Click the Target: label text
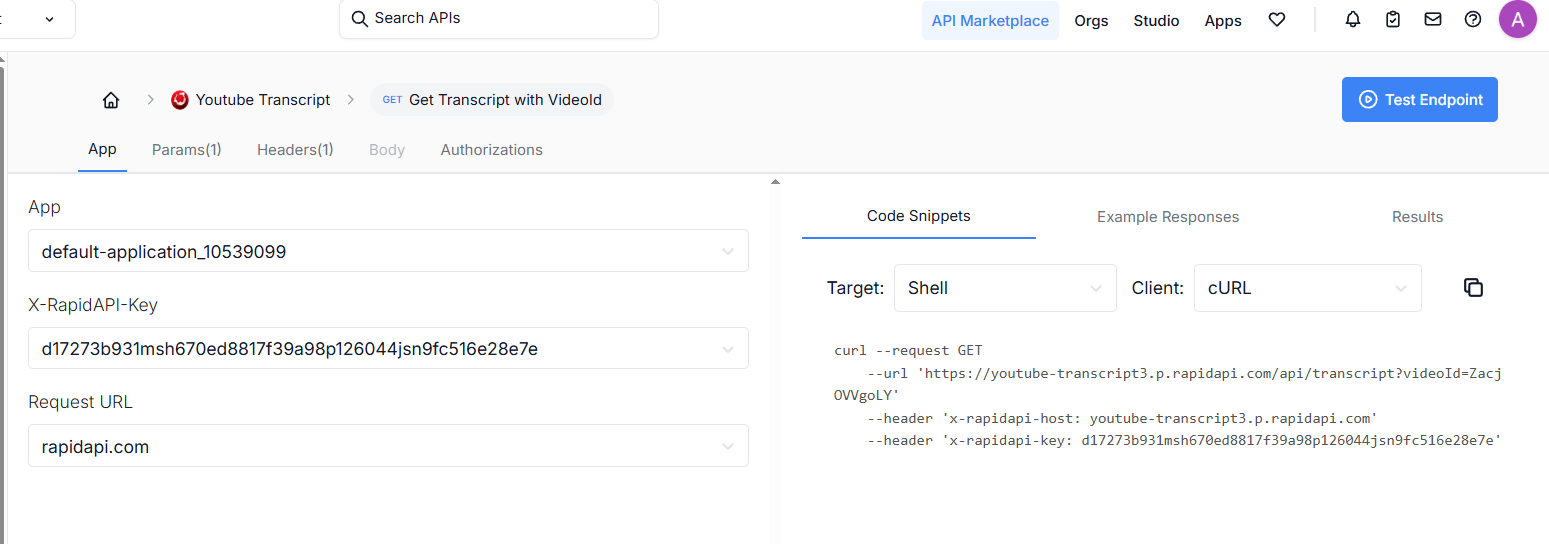1549x544 pixels. click(x=855, y=288)
